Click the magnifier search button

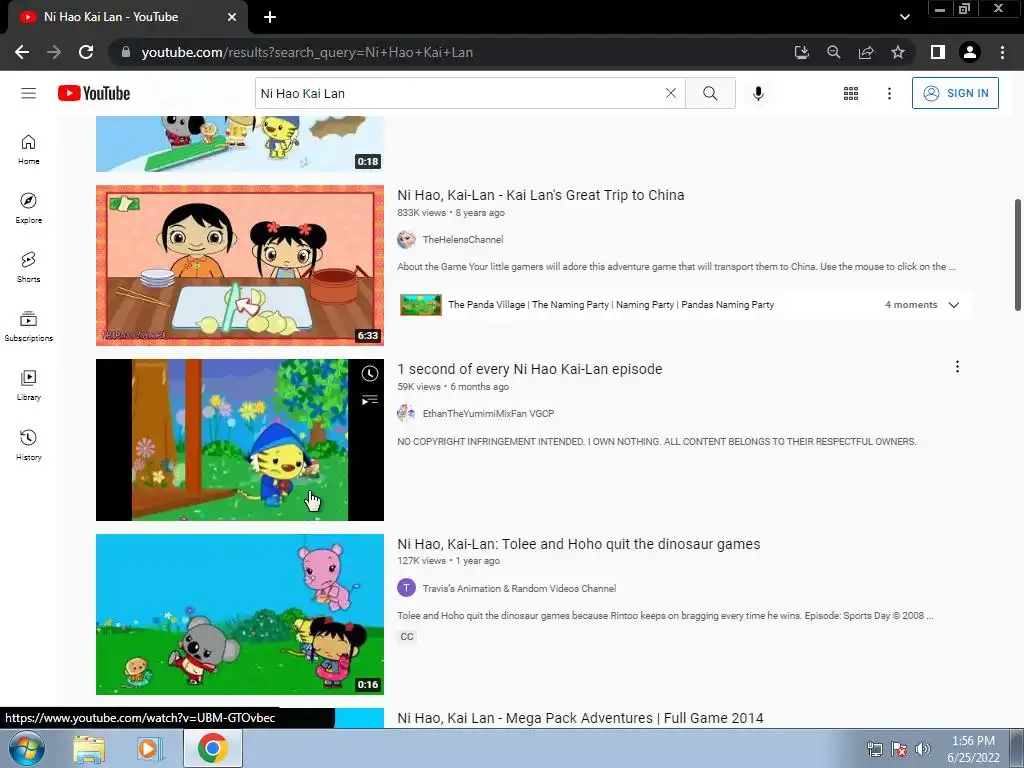click(710, 93)
